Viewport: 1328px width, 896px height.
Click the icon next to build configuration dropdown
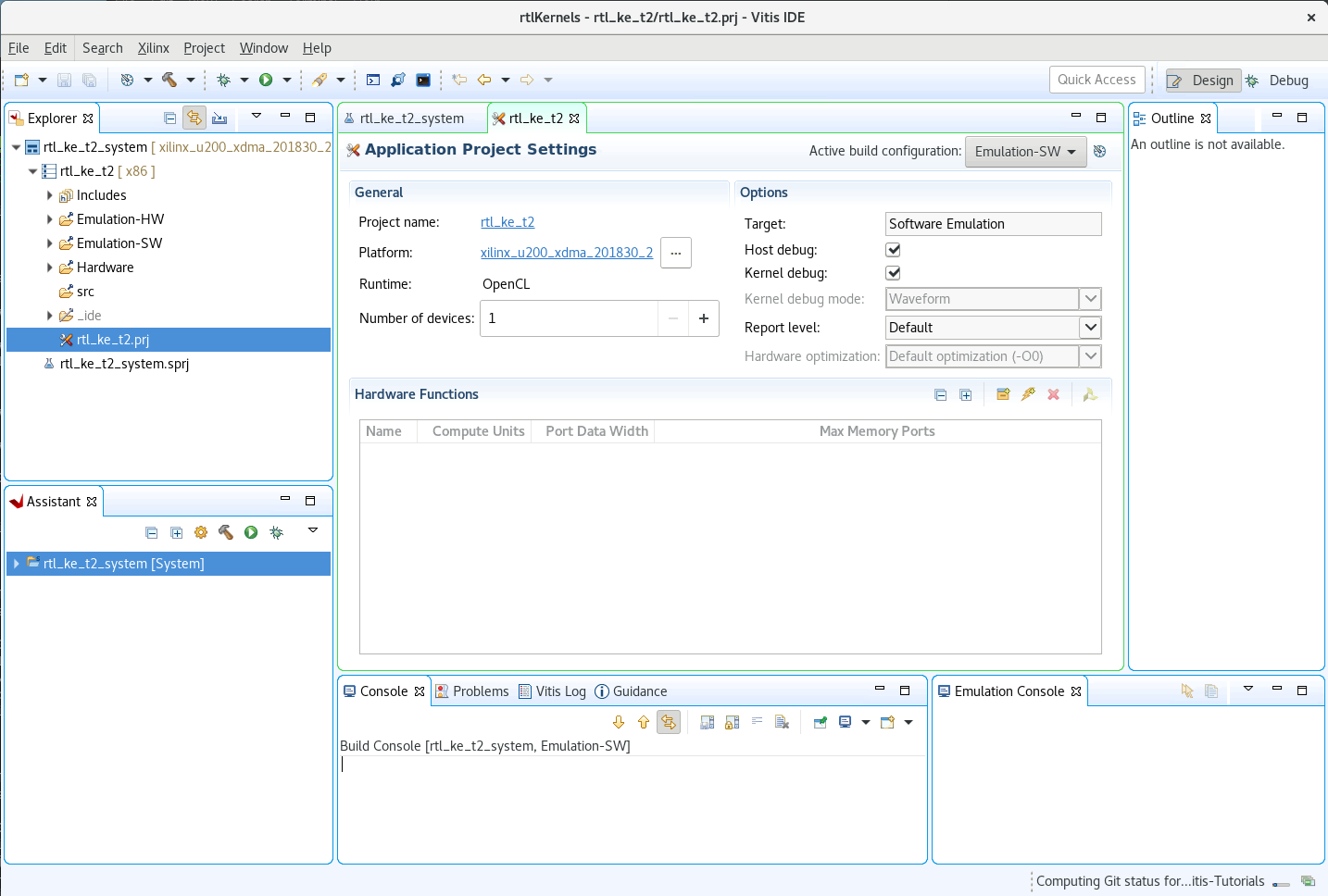pyautogui.click(x=1100, y=151)
